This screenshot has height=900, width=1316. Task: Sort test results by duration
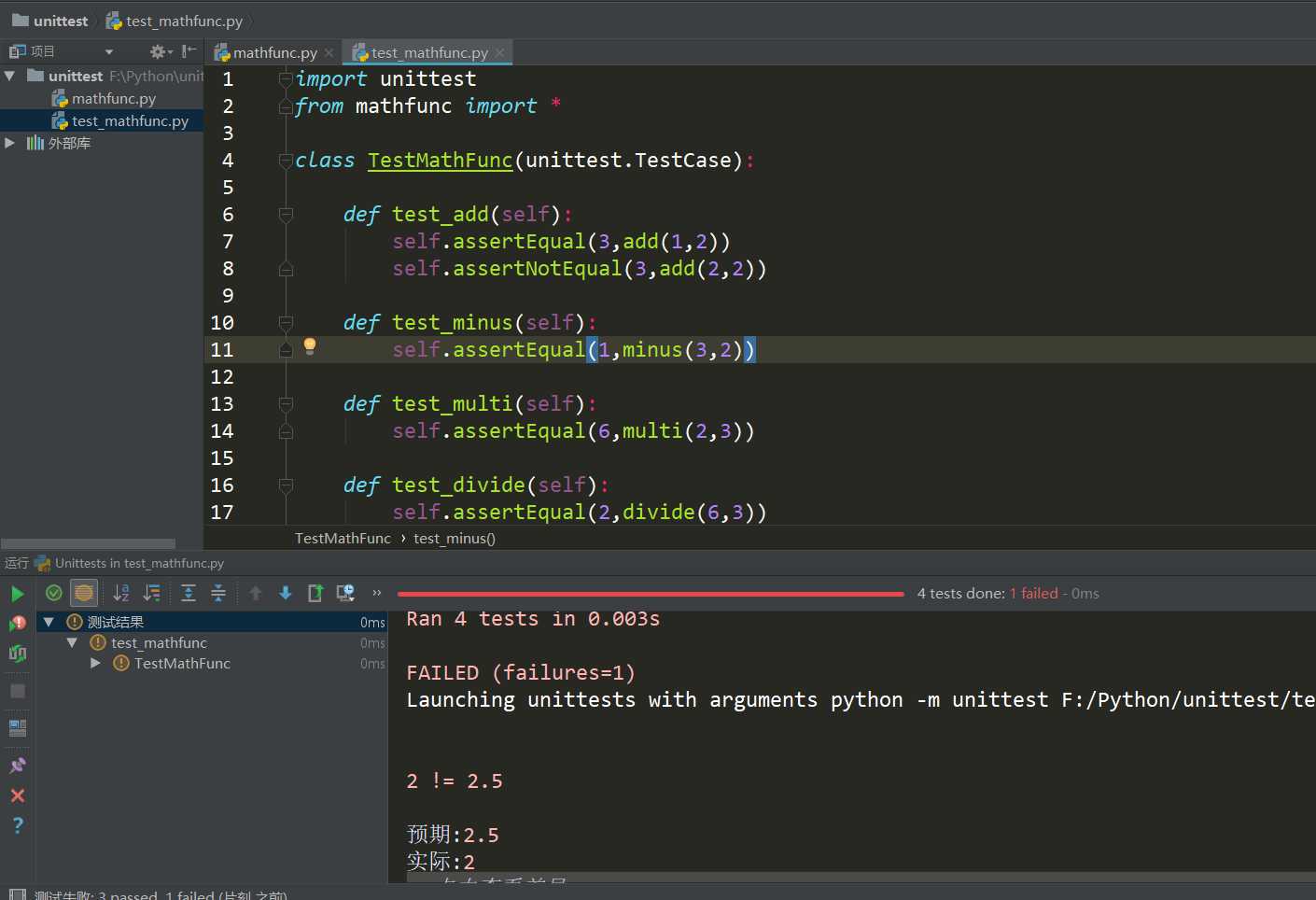[151, 593]
